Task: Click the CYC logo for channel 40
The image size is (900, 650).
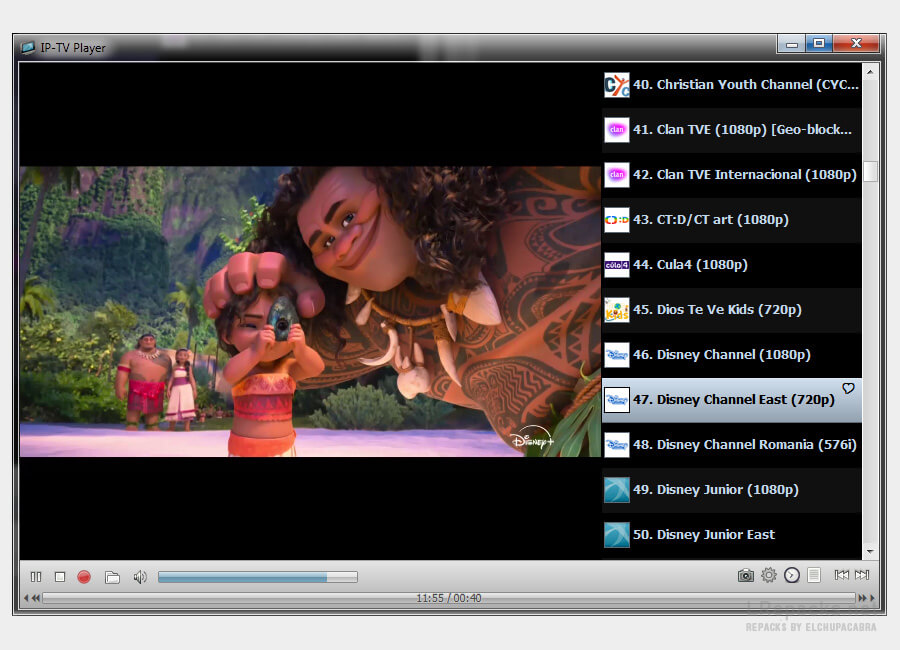Action: coord(617,85)
